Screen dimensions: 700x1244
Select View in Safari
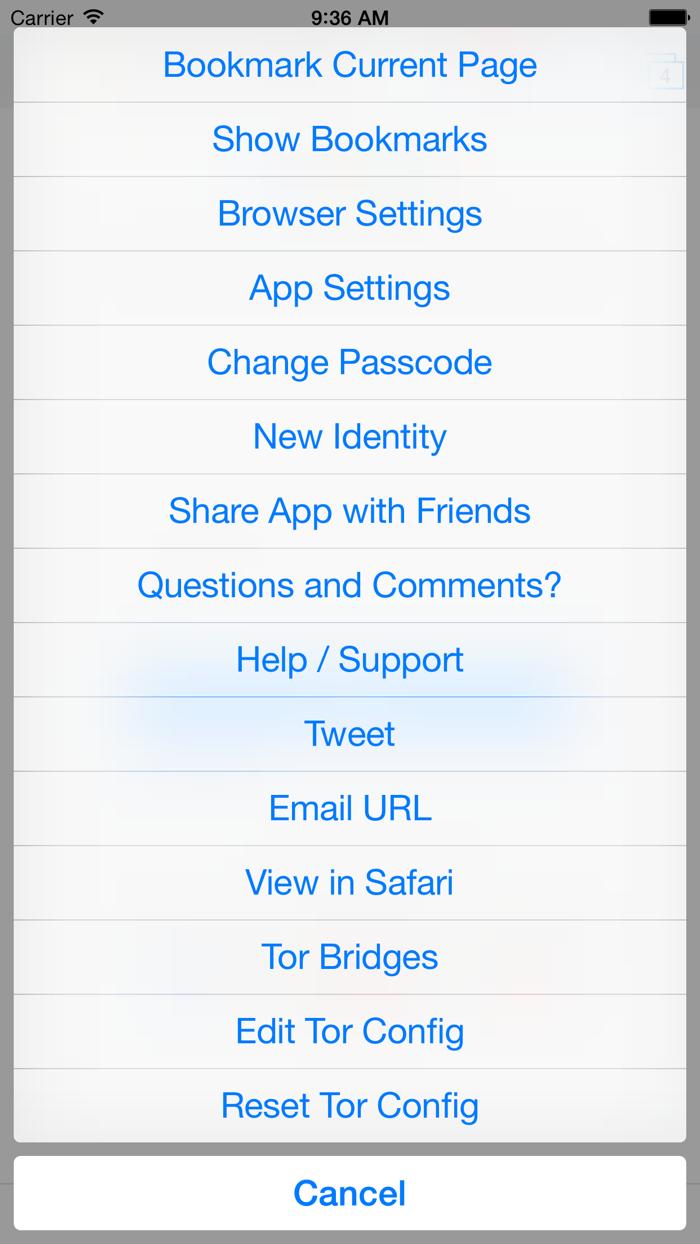pos(350,883)
